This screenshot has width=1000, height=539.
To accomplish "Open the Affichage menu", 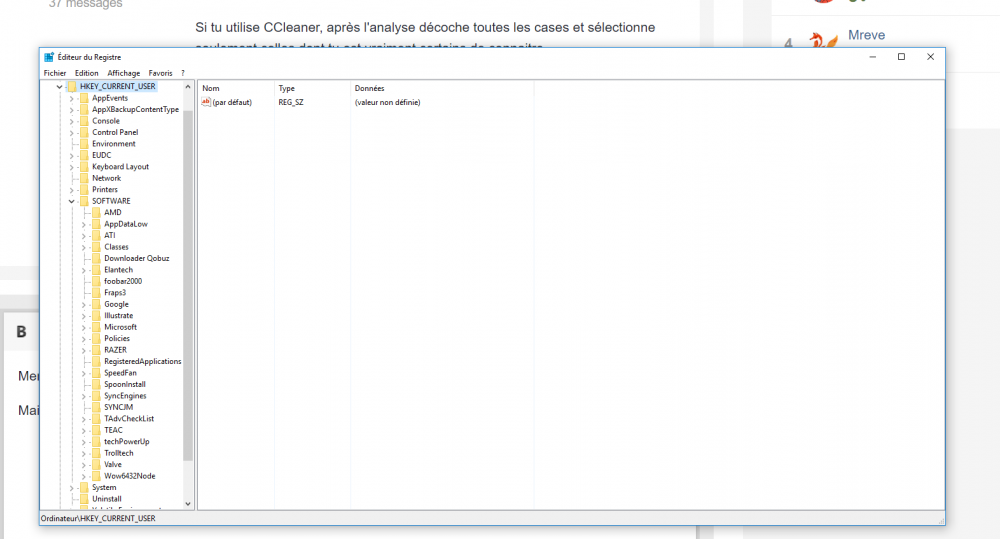I will pyautogui.click(x=124, y=73).
